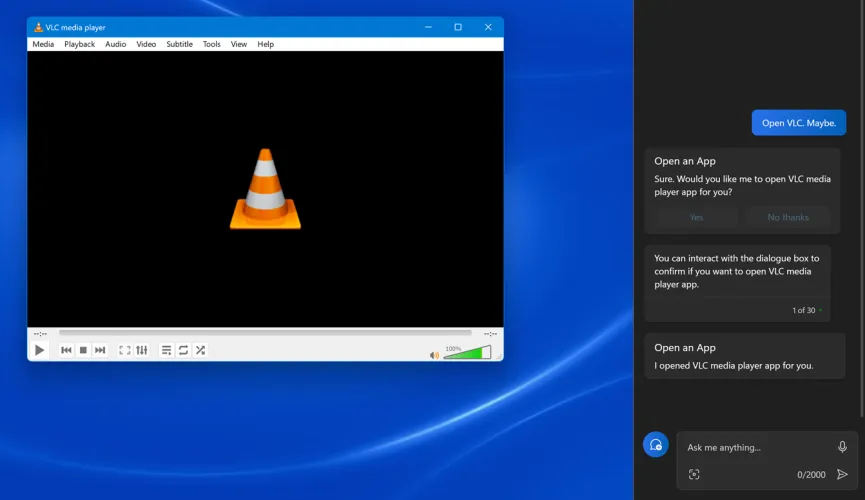865x500 pixels.
Task: Enable random shuffle playback
Action: pos(200,350)
